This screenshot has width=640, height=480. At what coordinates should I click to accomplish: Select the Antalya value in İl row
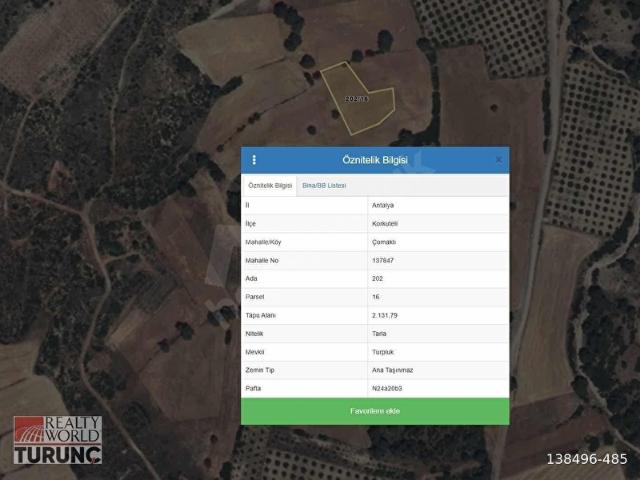point(383,205)
